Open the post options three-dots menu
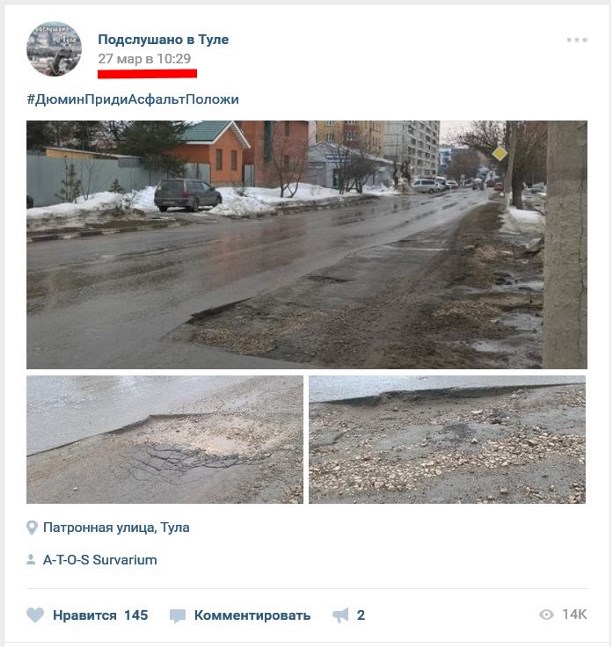The width and height of the screenshot is (612, 647). click(x=577, y=40)
